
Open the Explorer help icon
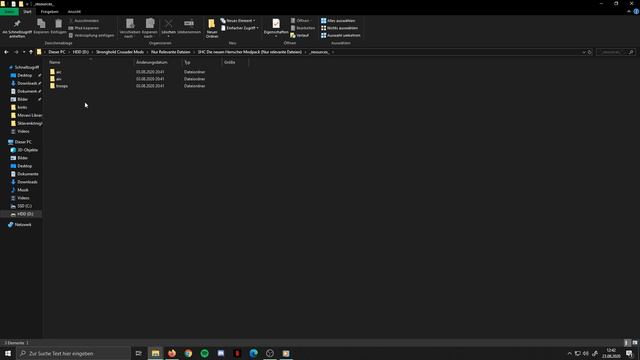[636, 11]
